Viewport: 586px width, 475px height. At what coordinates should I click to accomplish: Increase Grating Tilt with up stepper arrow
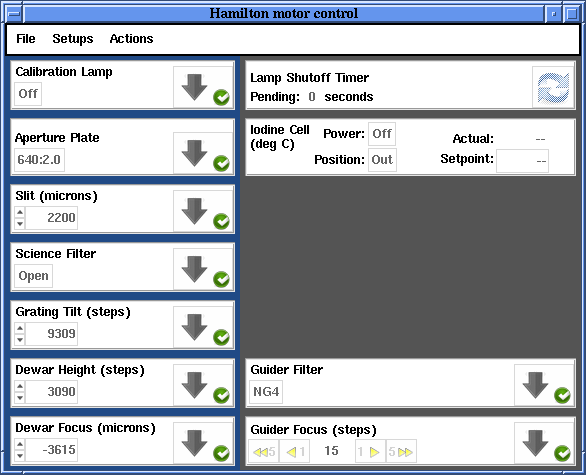pos(20,328)
